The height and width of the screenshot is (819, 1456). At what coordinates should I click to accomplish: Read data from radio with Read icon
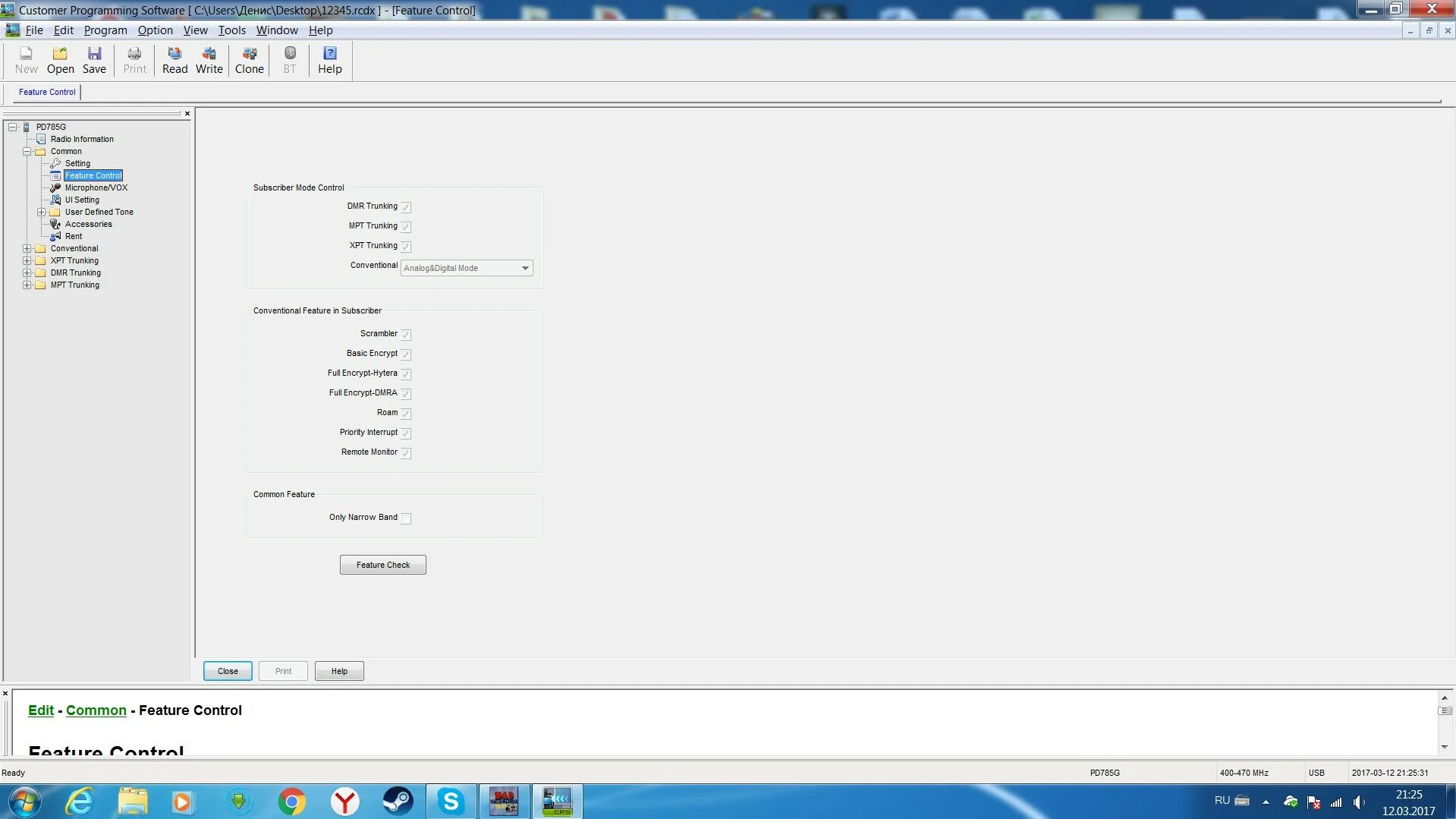(175, 60)
